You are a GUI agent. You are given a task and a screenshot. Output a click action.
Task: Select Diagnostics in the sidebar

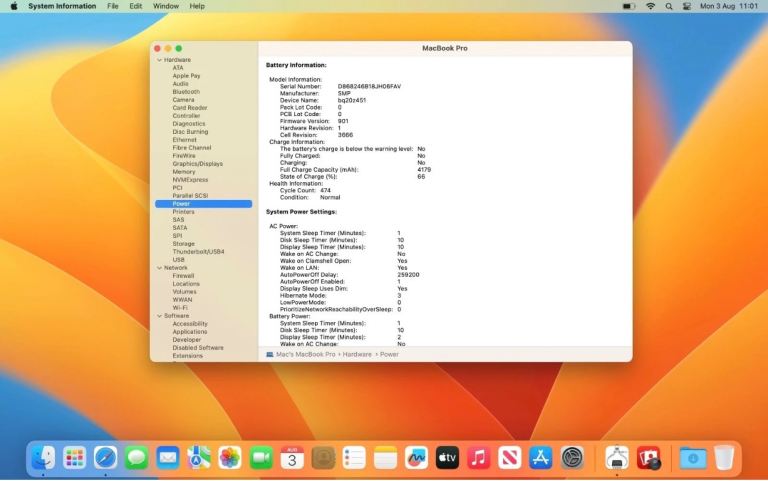click(189, 124)
